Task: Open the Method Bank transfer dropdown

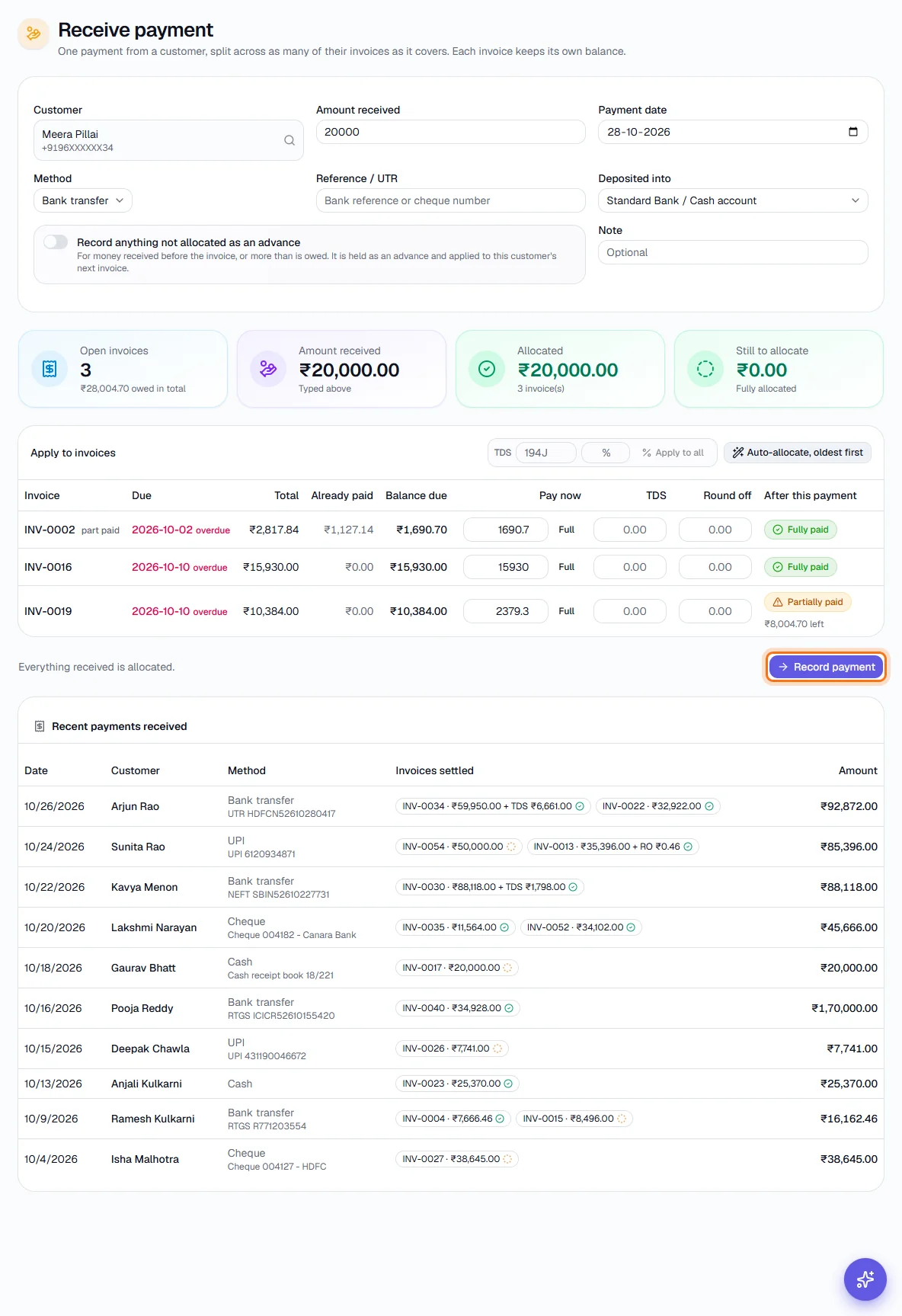Action: coord(83,200)
